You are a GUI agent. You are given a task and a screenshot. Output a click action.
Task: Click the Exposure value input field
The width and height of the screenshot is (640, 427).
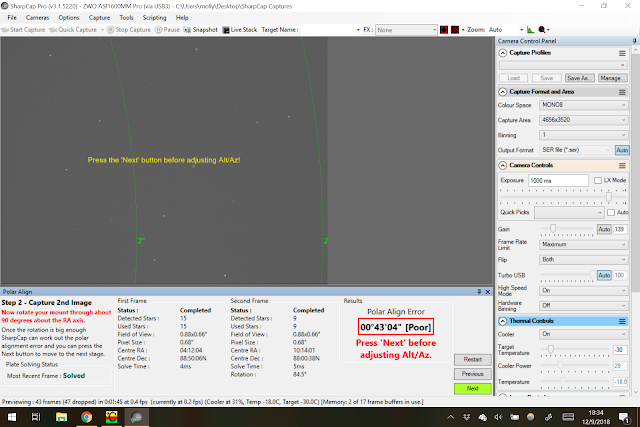tap(558, 180)
